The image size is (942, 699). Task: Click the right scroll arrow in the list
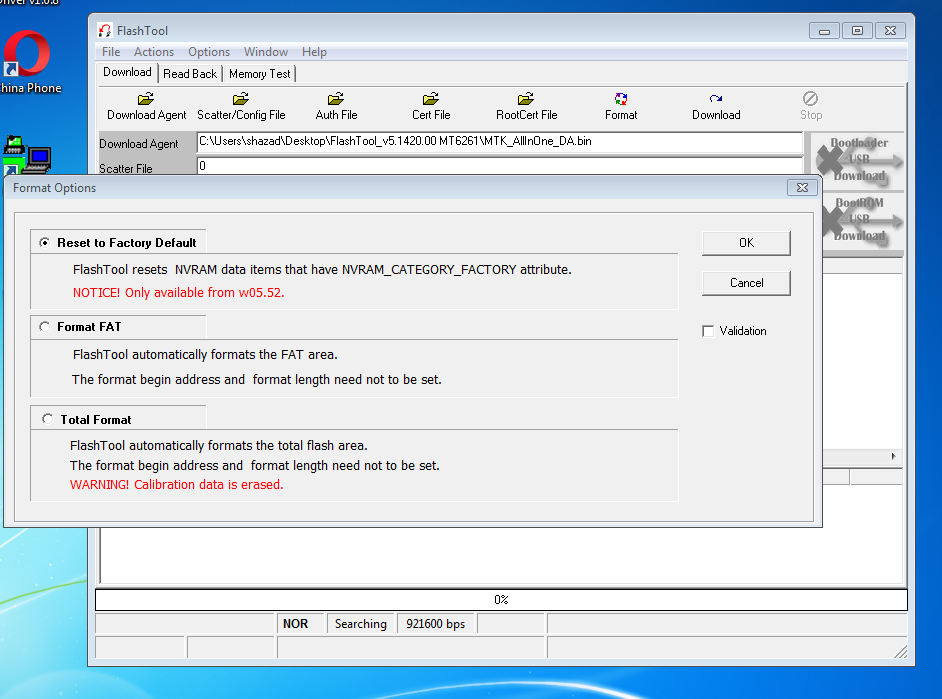[893, 456]
